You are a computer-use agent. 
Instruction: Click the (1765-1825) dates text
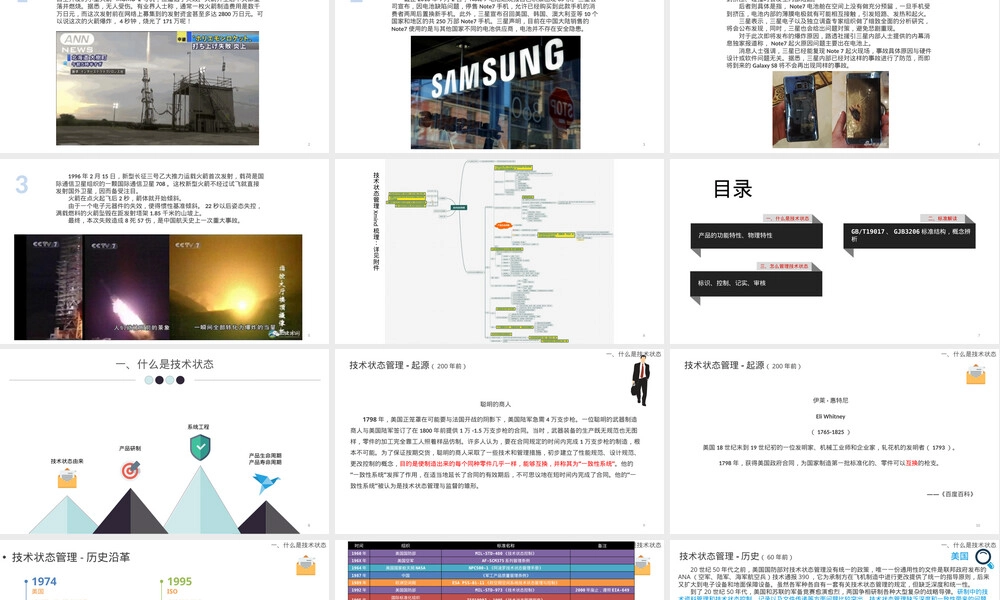(x=830, y=432)
